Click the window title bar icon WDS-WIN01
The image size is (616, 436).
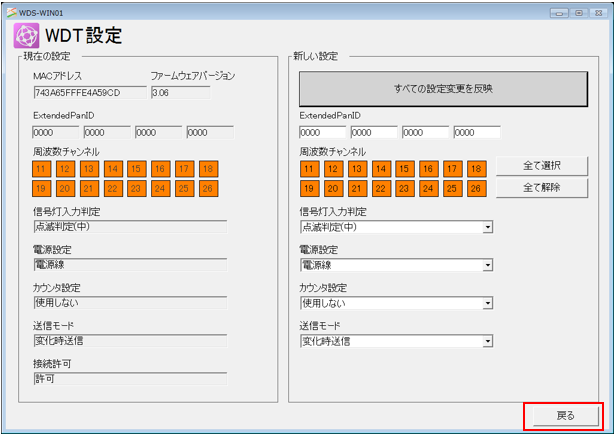[10, 8]
